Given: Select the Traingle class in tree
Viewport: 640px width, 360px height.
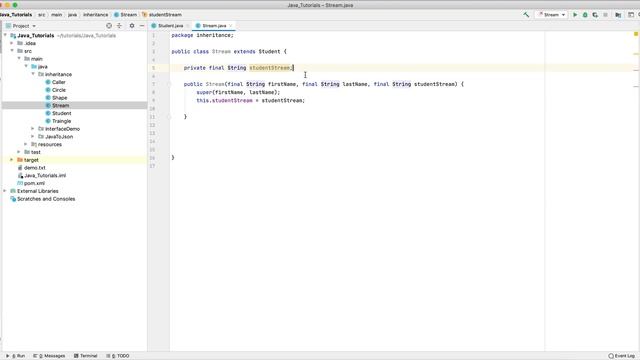Looking at the screenshot, I should point(61,121).
